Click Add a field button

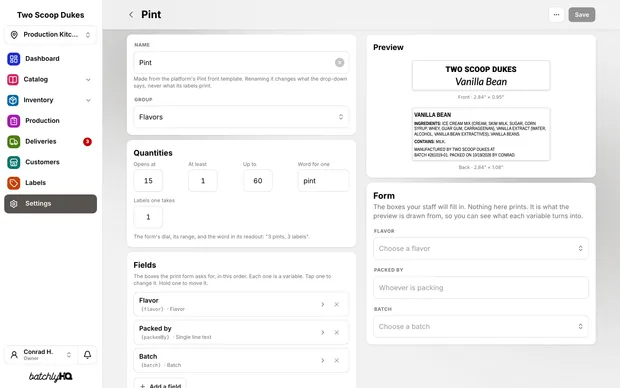click(160, 384)
